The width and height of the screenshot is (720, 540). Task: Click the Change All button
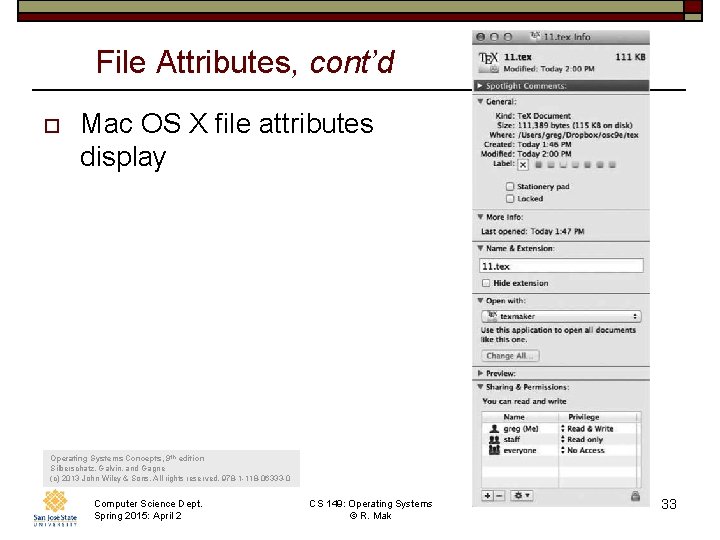point(510,356)
